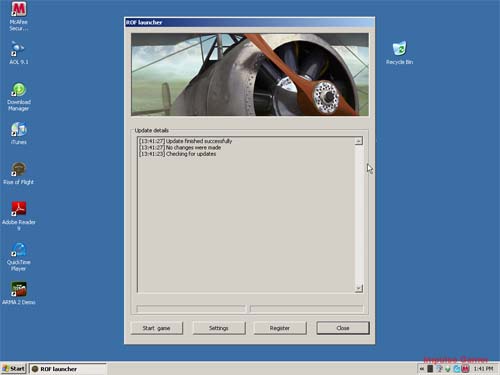The image size is (500, 375).
Task: Click the ROF launcher title bar
Action: tap(250, 22)
